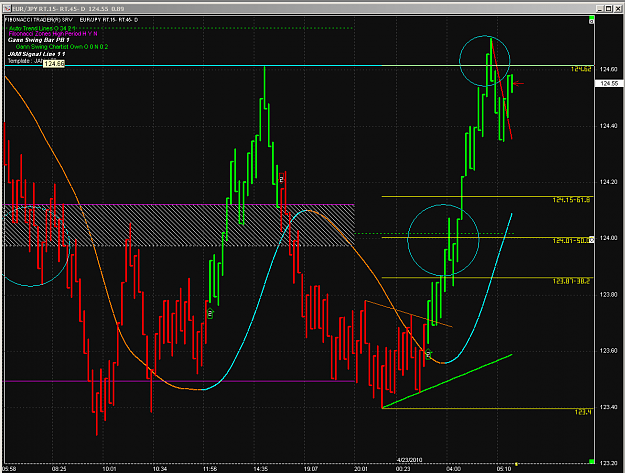Screen dimensions: 625x473
Task: Click the 124.15-61.8 Fibonacci level label
Action: [571, 200]
